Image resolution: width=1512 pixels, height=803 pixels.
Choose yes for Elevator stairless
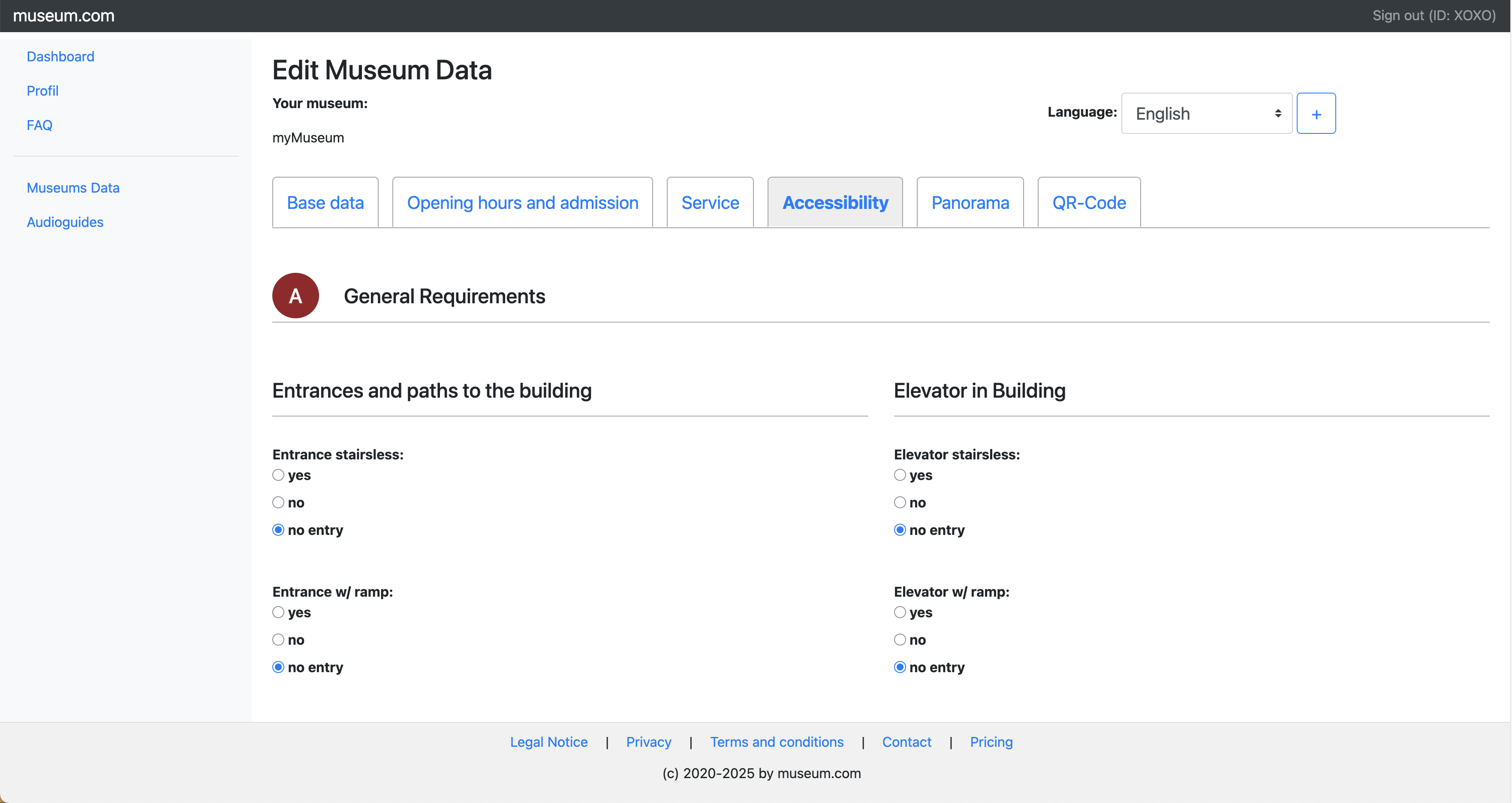[x=899, y=475]
